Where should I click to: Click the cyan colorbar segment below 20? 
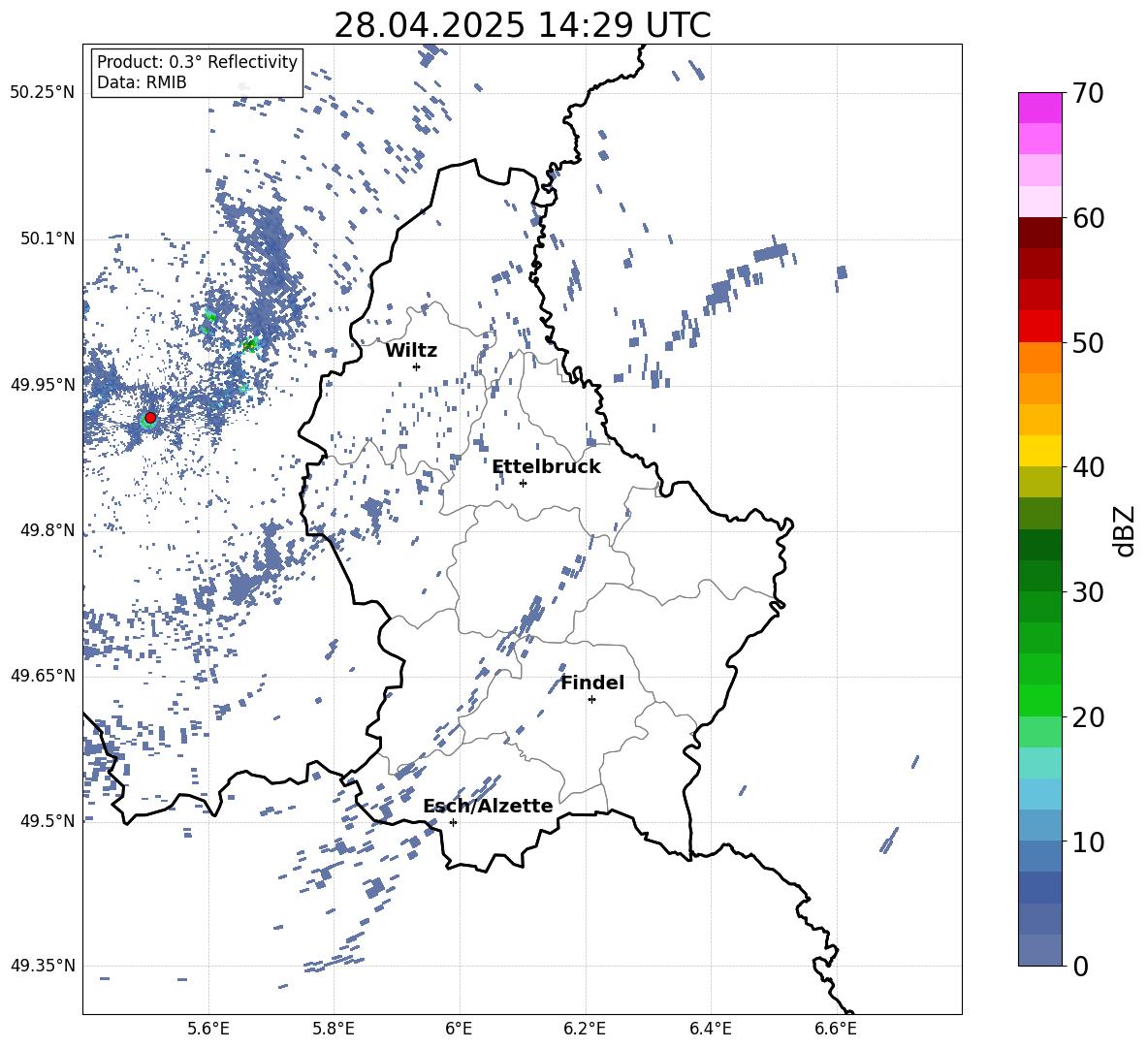[1039, 763]
